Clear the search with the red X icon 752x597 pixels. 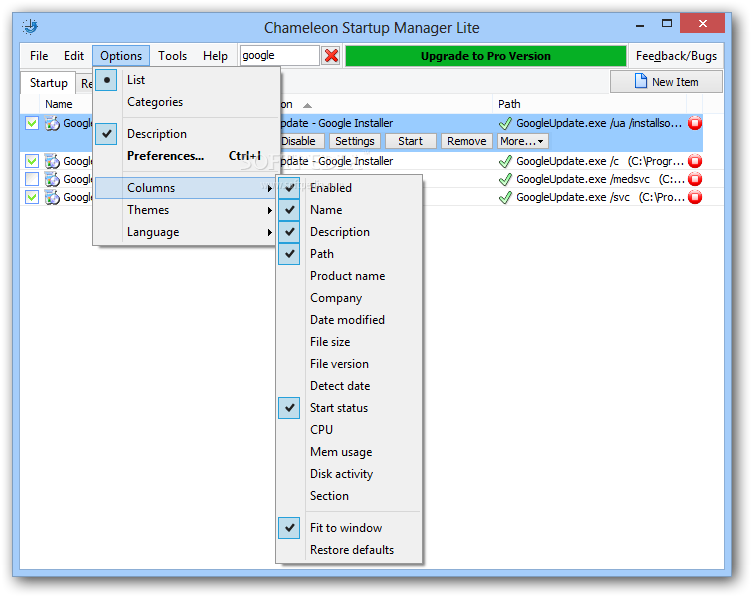coord(331,56)
